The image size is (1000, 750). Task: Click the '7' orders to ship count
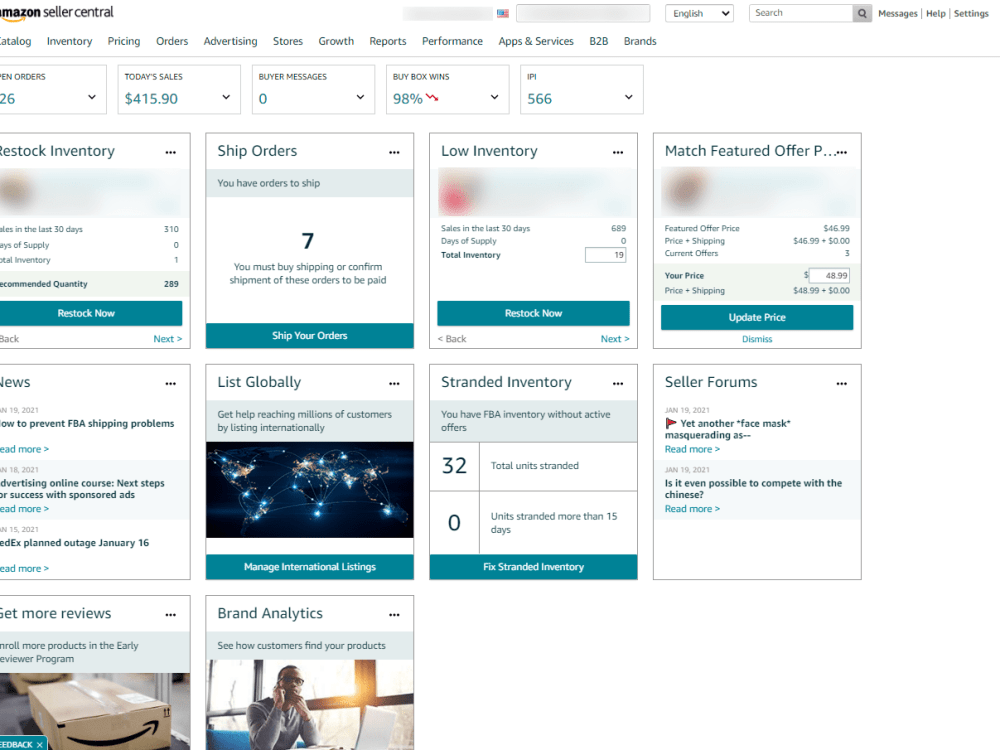tap(308, 241)
